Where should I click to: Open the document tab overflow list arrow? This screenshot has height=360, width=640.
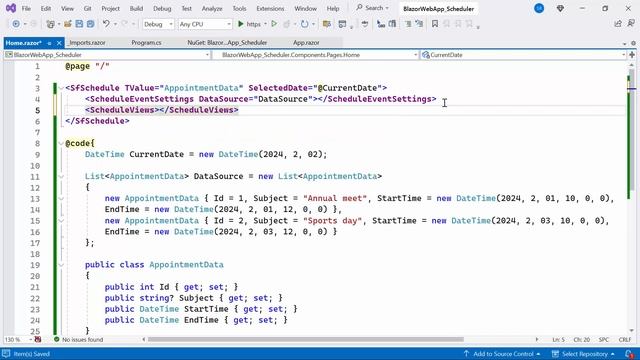(x=624, y=43)
